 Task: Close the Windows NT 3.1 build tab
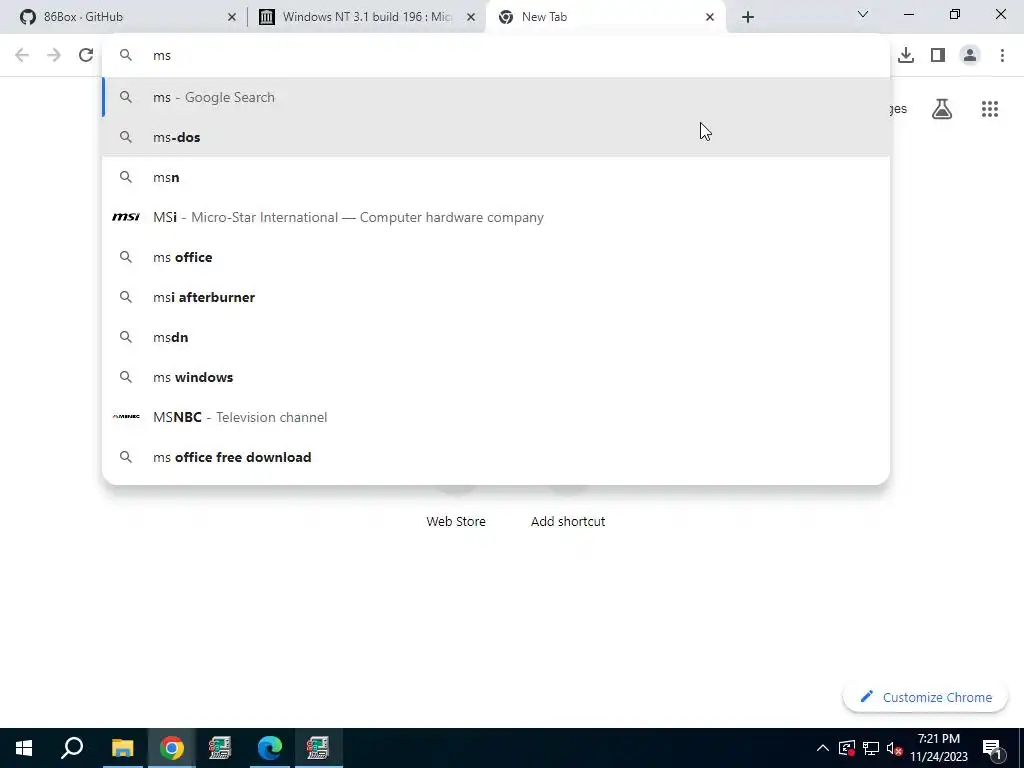pyautogui.click(x=471, y=17)
